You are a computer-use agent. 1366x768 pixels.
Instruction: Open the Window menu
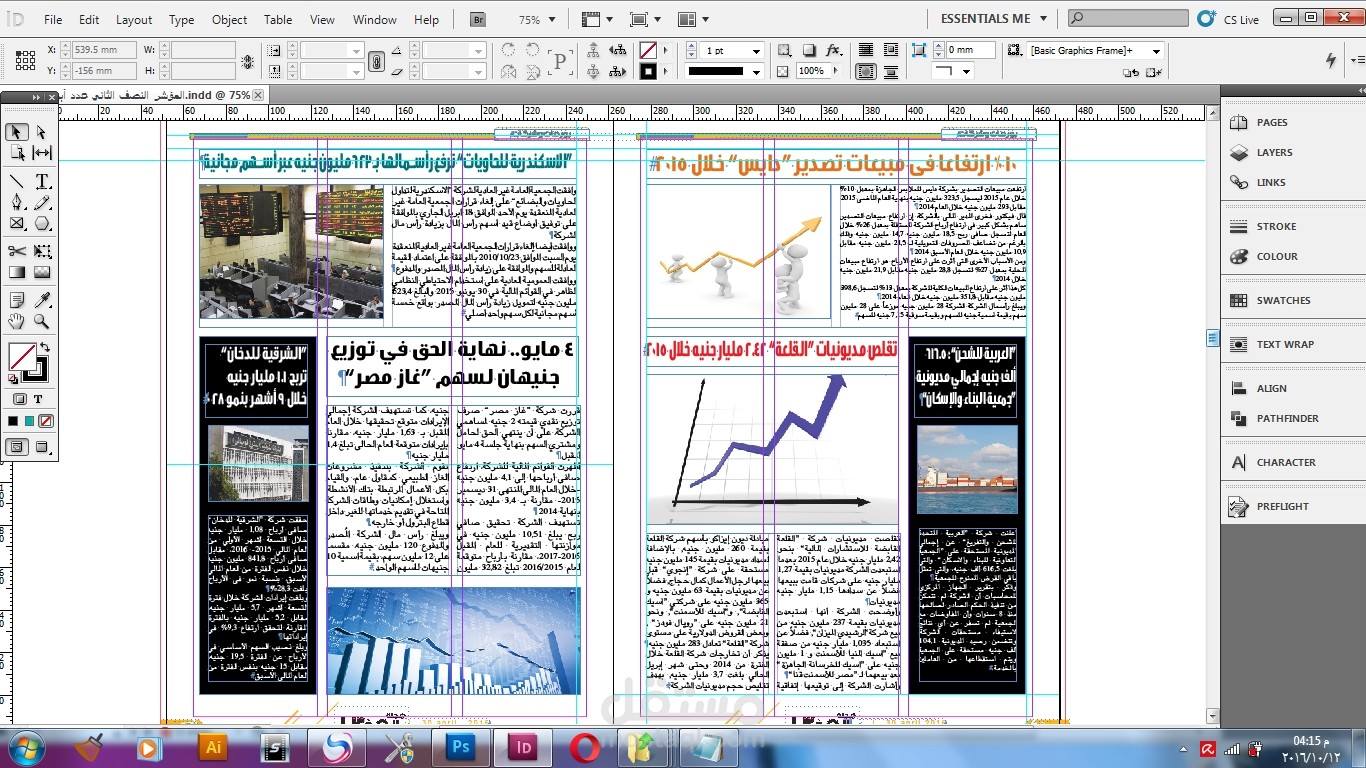click(x=375, y=19)
